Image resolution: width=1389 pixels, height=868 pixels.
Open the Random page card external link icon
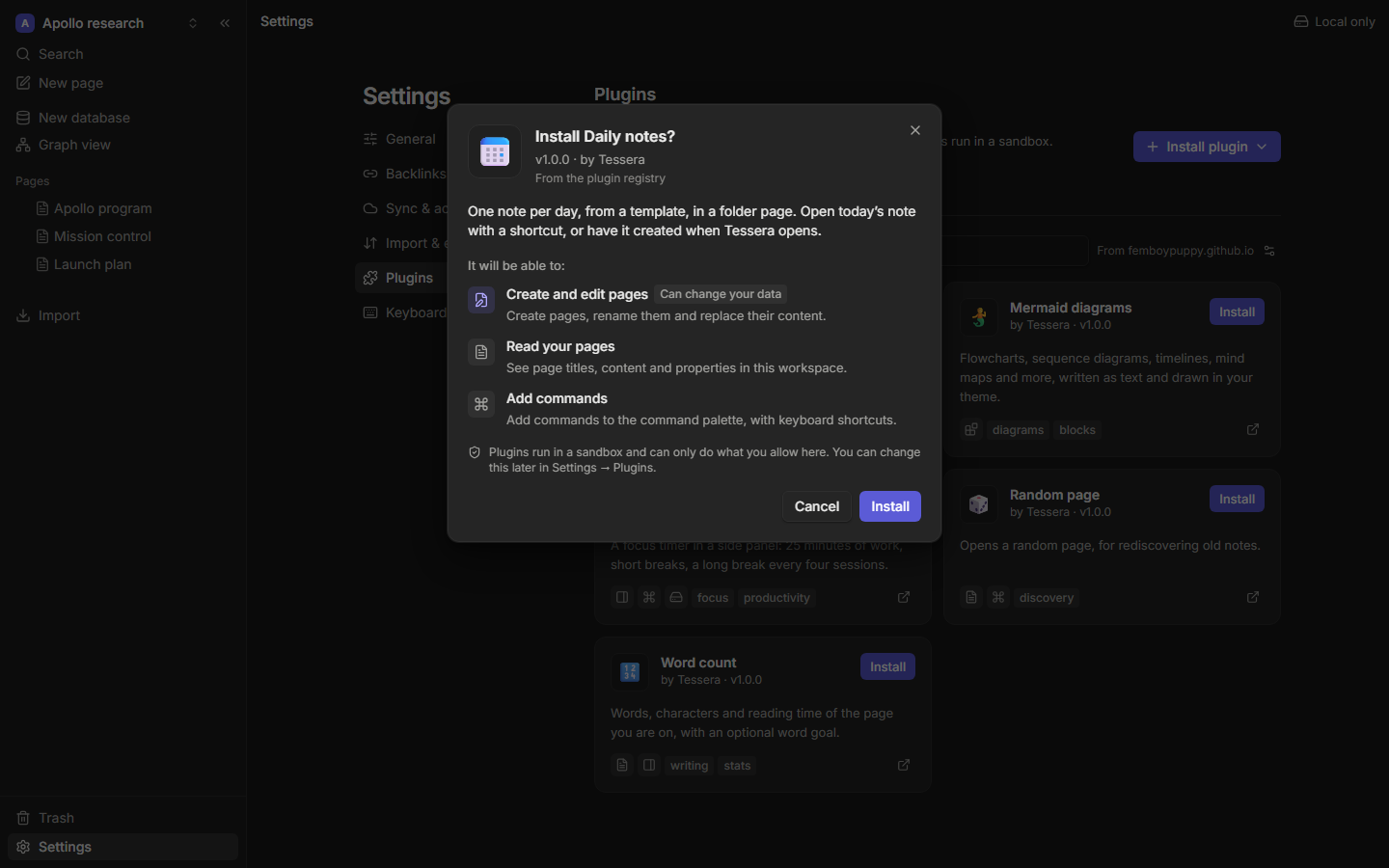1253,597
